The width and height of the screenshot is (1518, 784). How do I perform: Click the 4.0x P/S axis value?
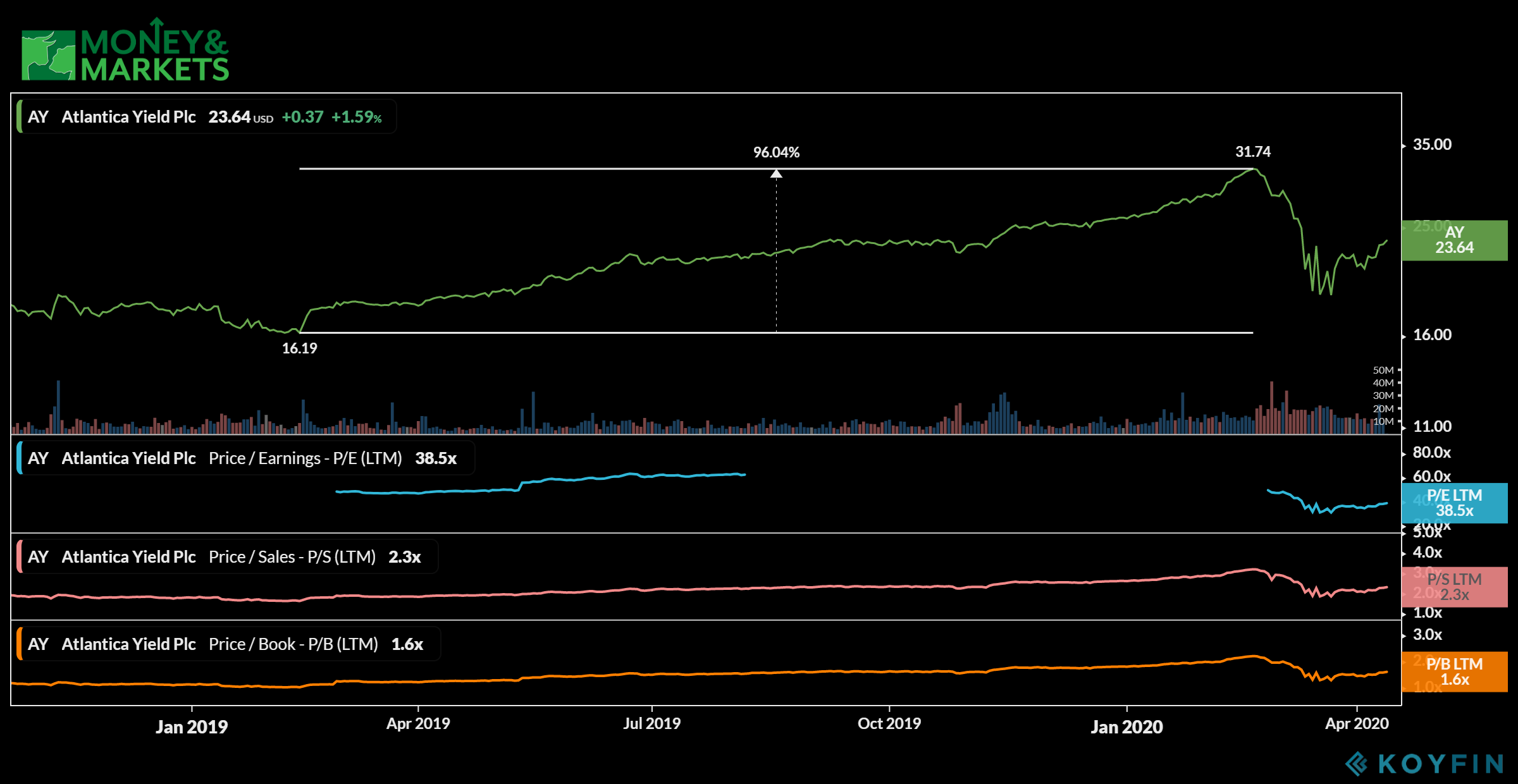coord(1428,553)
